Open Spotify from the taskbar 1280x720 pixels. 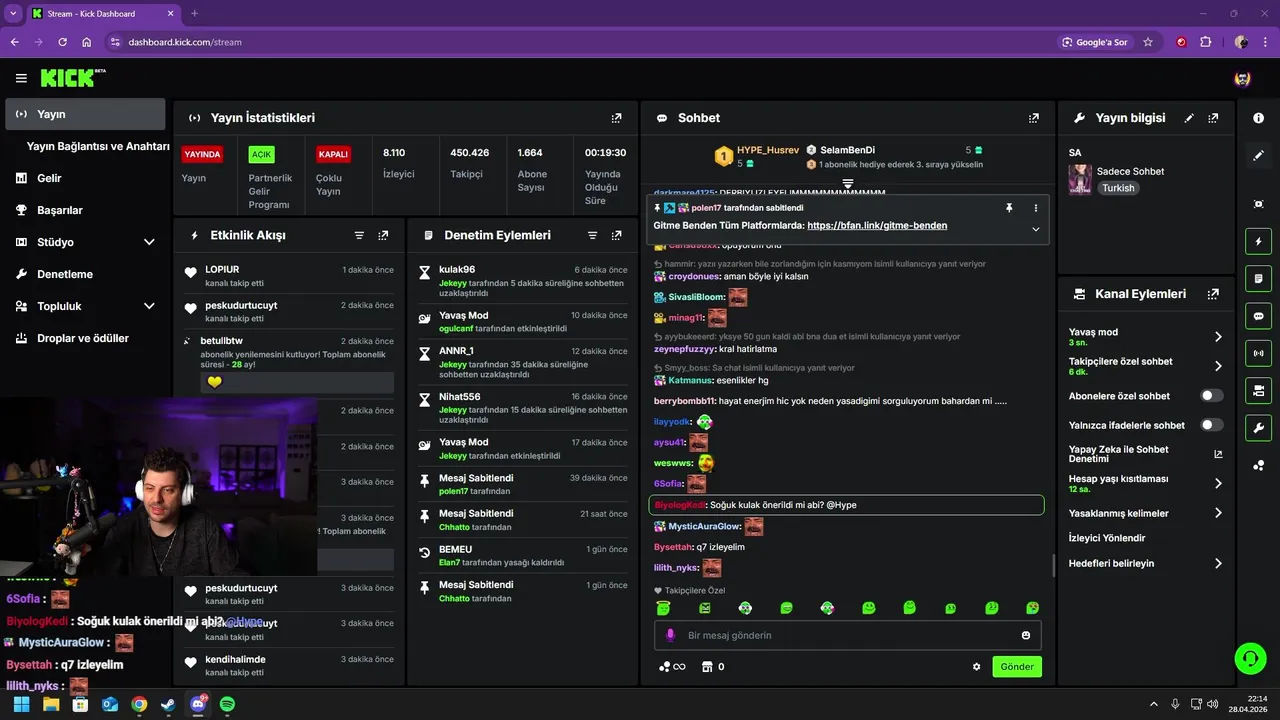(x=227, y=704)
